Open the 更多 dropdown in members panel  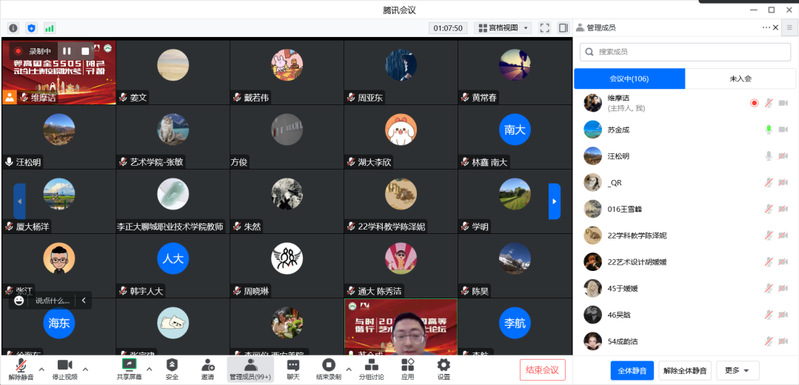point(738,370)
